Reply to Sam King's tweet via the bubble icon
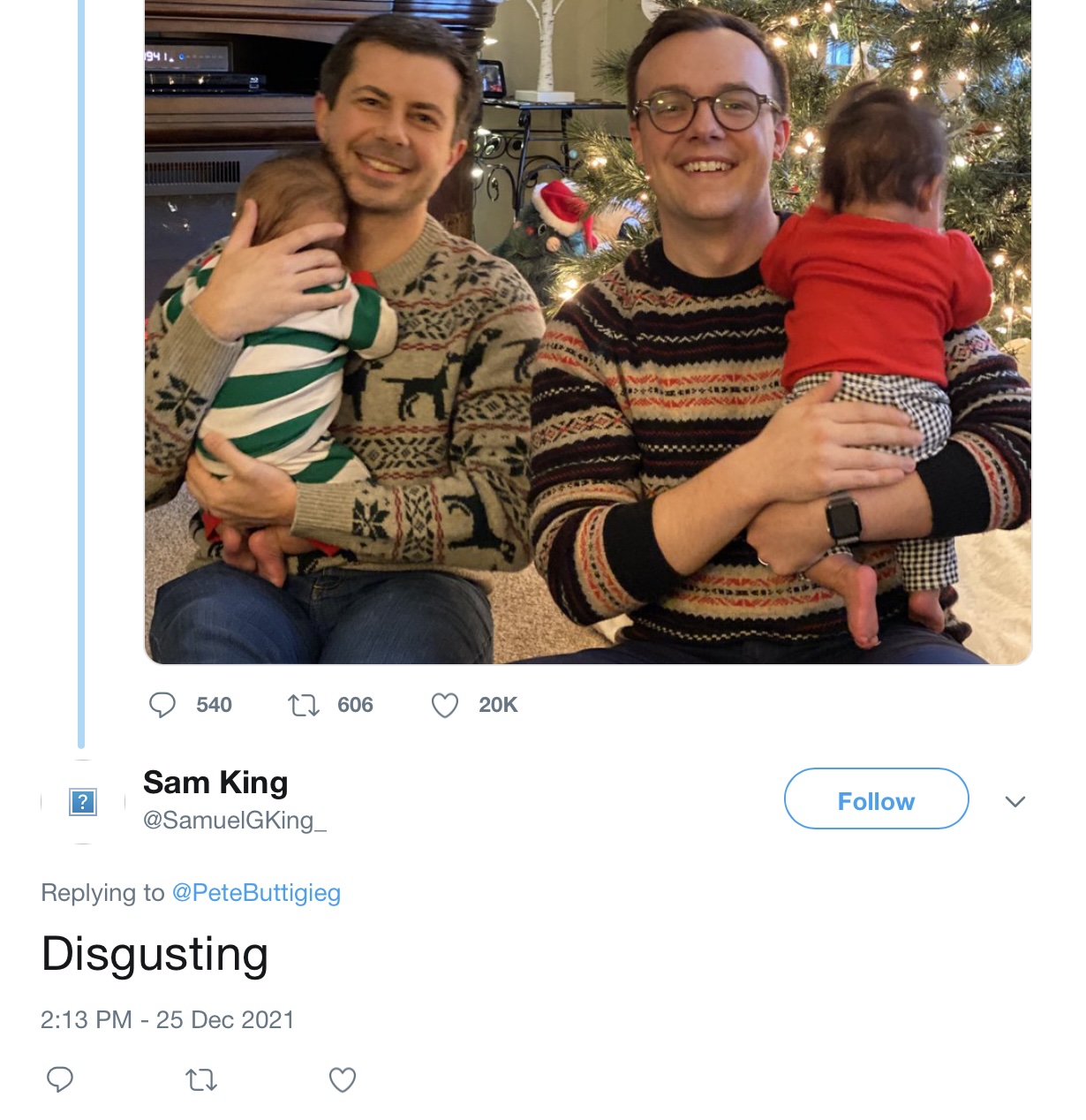 coord(60,1079)
